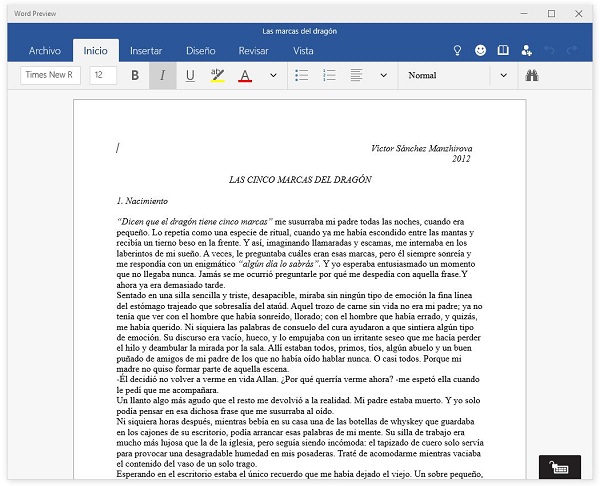Toggle Bold formatting
This screenshot has width=600, height=486.
(x=135, y=75)
